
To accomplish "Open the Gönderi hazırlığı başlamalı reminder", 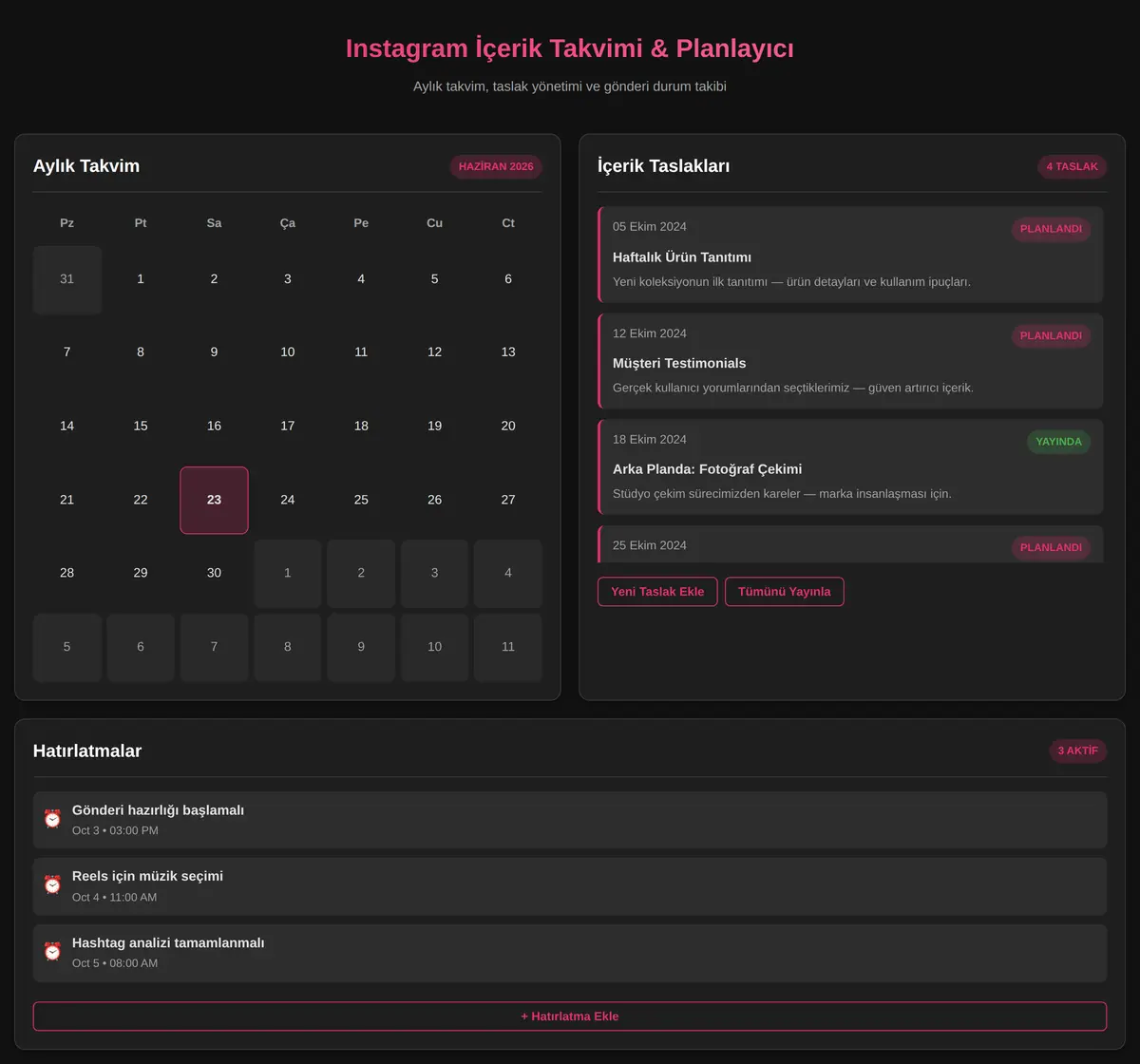I will 570,820.
